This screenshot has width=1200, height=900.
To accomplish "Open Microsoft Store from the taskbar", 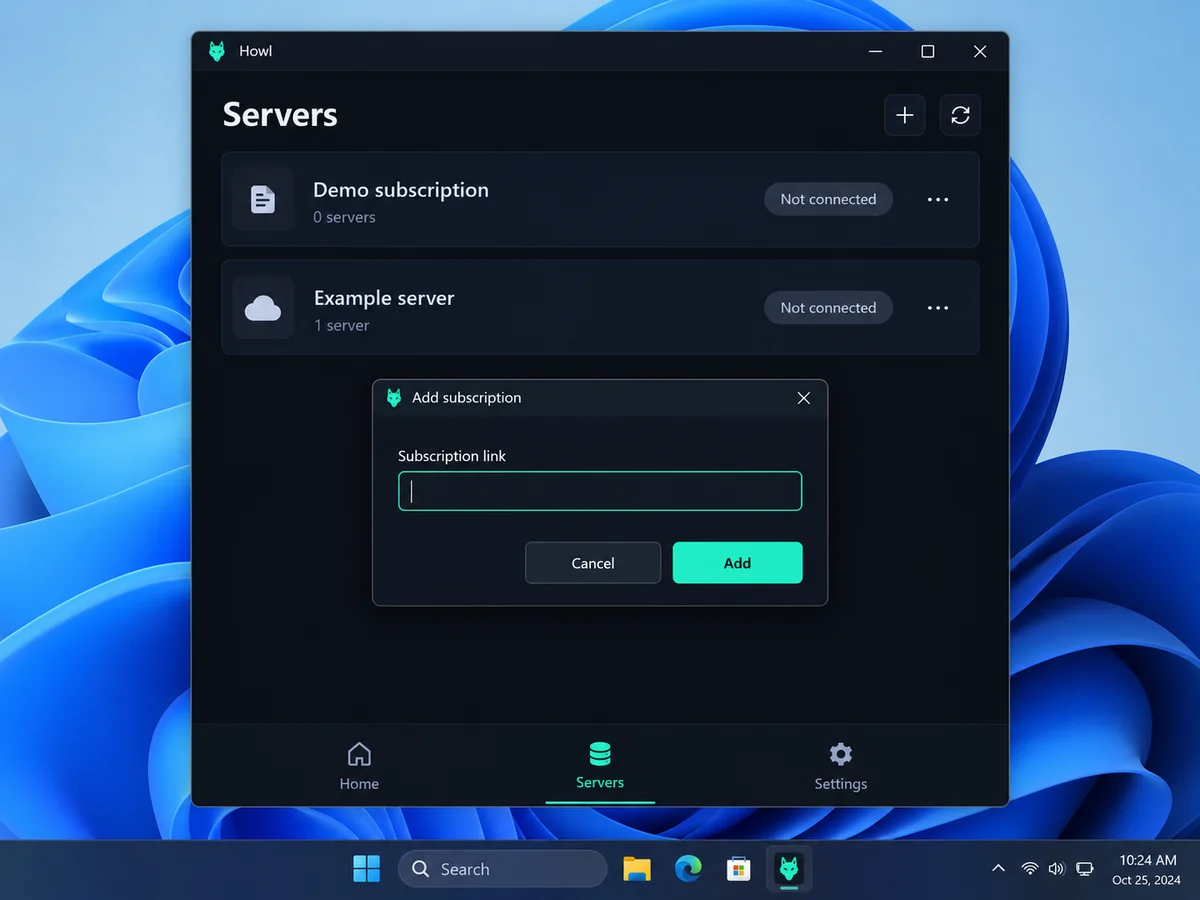I will tap(739, 869).
